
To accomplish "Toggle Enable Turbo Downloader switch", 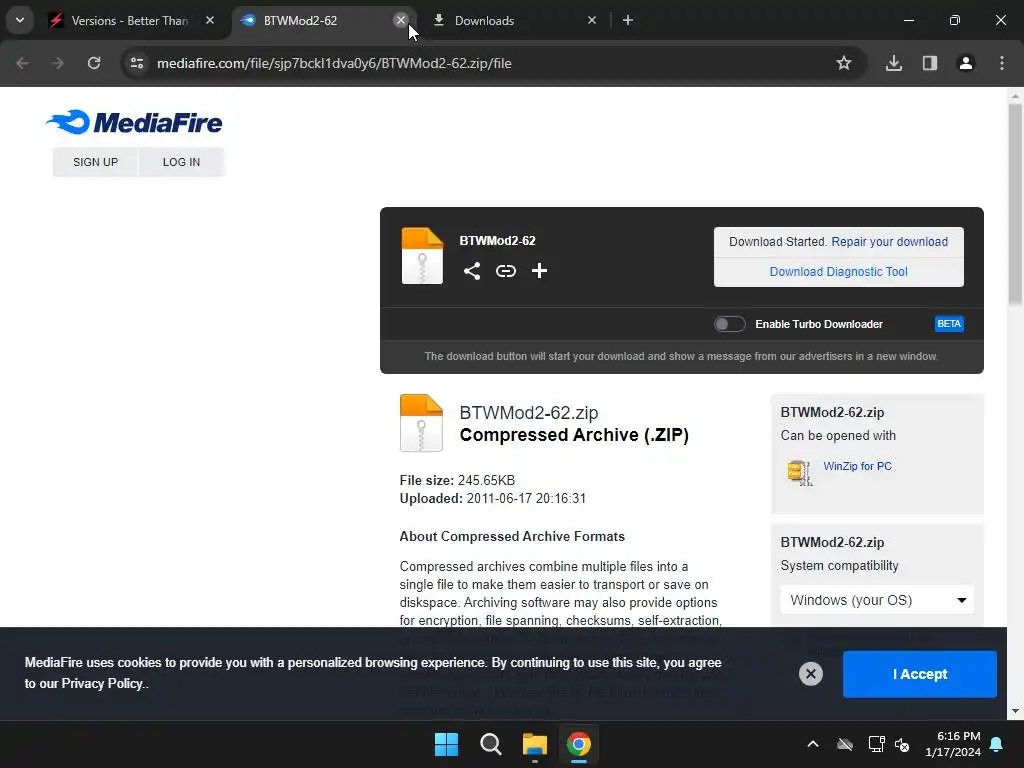I will 729,324.
